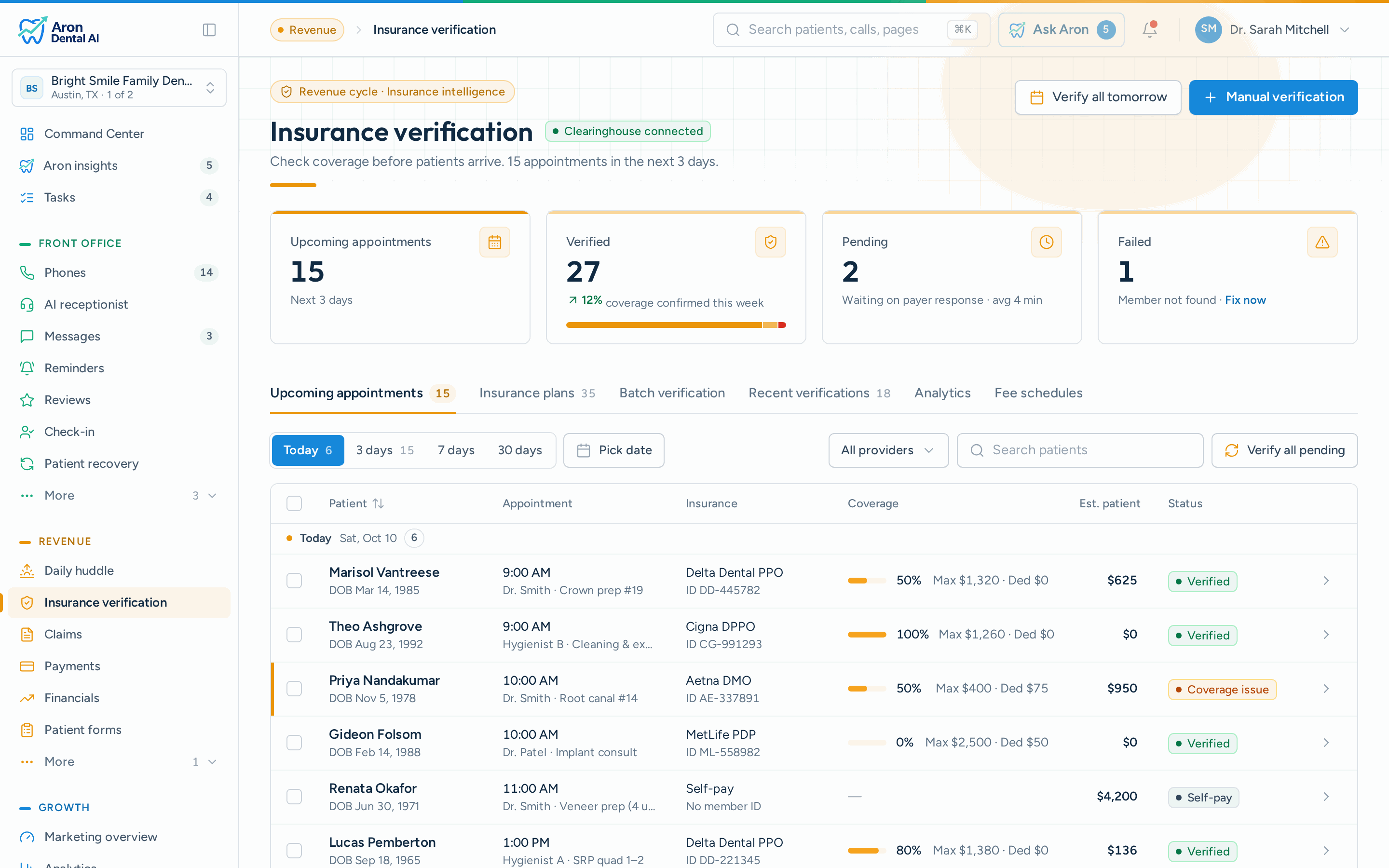Select Renata Okafor row checkbox
Image resolution: width=1389 pixels, height=868 pixels.
point(294,797)
